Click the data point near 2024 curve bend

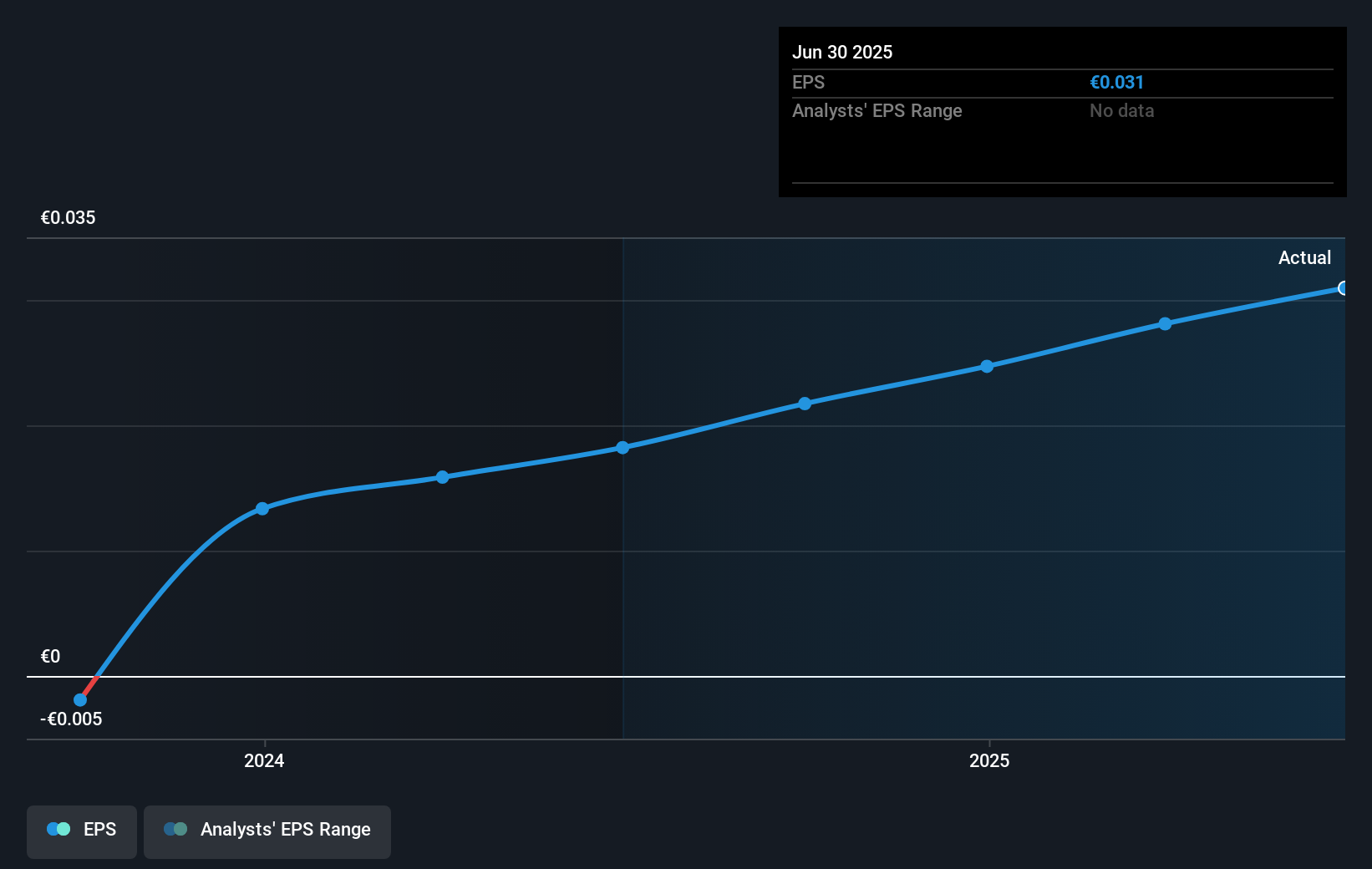tap(262, 508)
